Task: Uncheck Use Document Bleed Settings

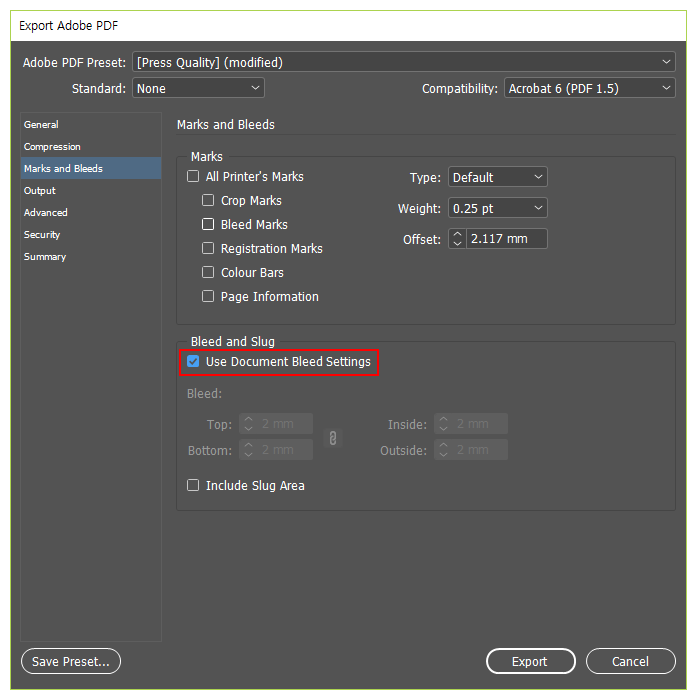Action: [193, 361]
